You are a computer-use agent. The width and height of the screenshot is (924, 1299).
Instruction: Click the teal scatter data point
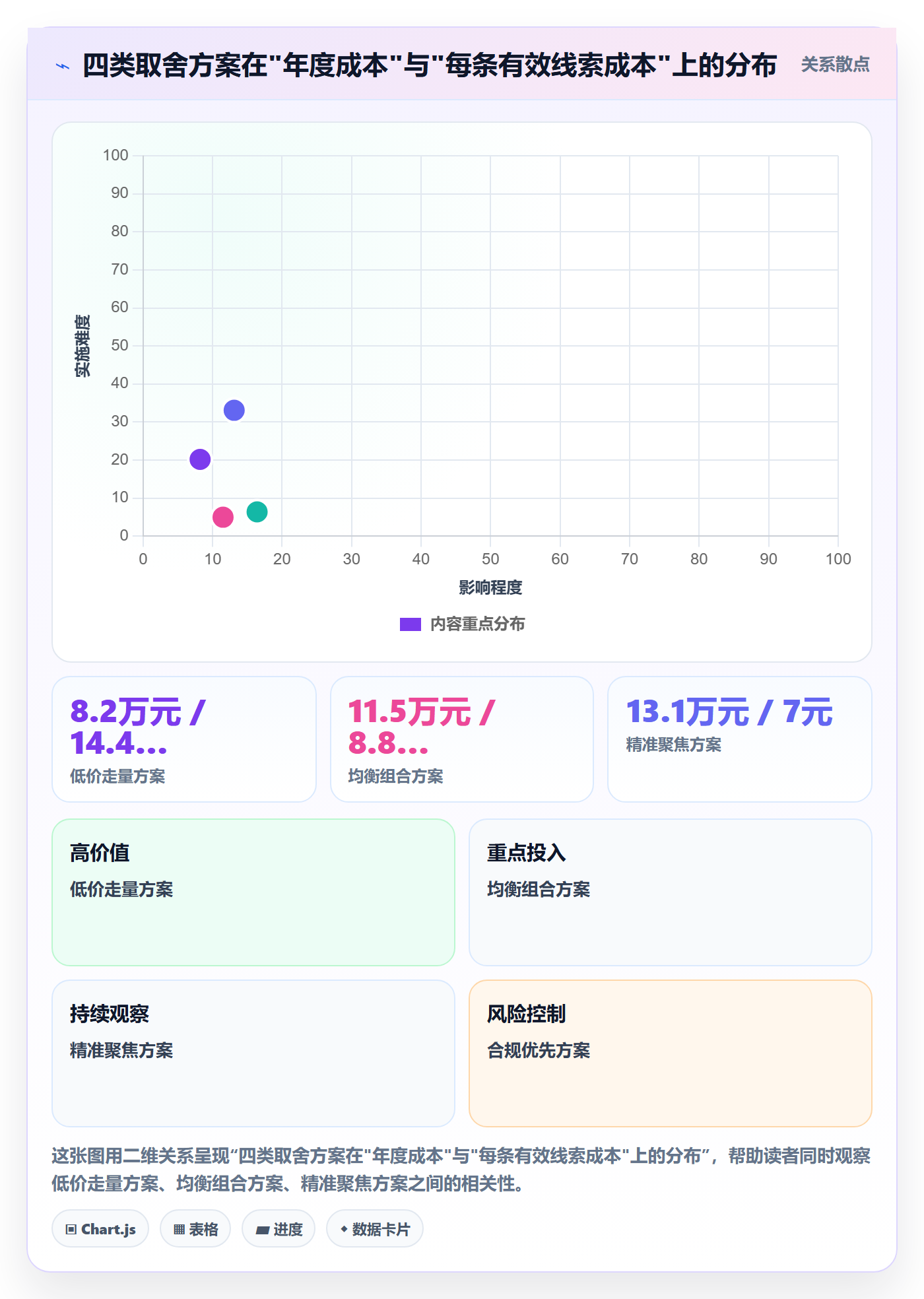point(257,512)
